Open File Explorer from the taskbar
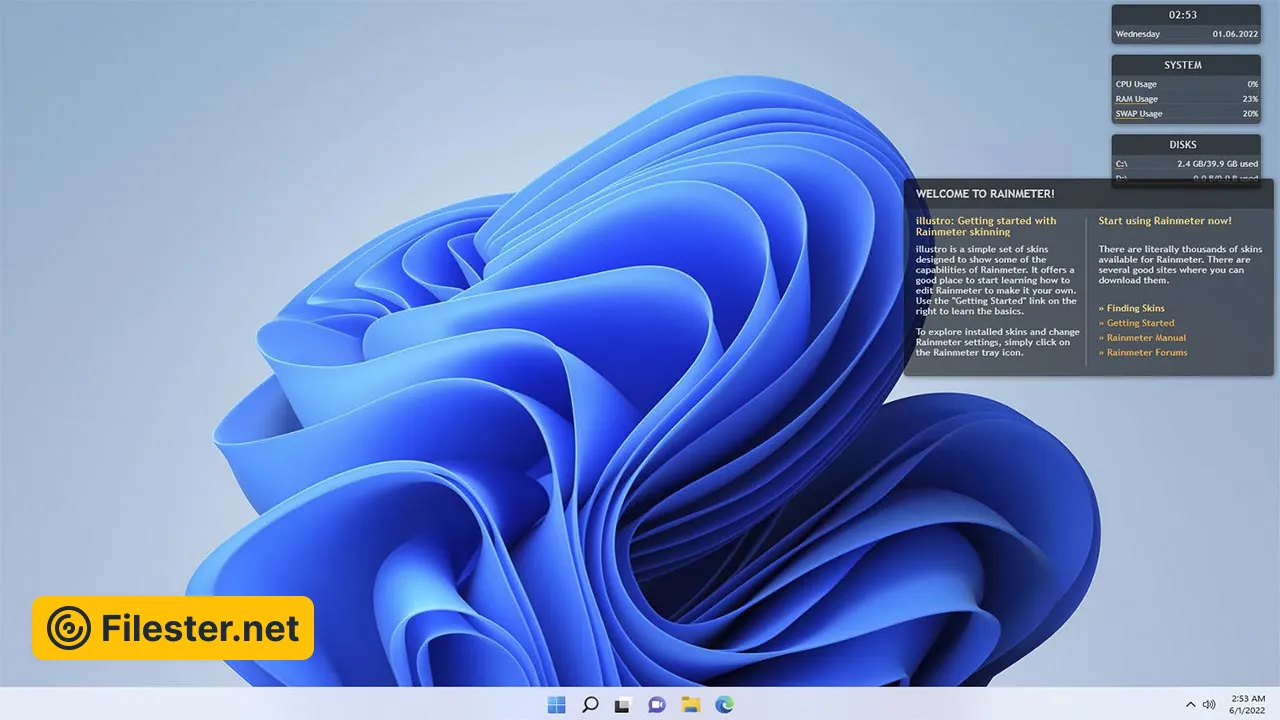 [690, 705]
